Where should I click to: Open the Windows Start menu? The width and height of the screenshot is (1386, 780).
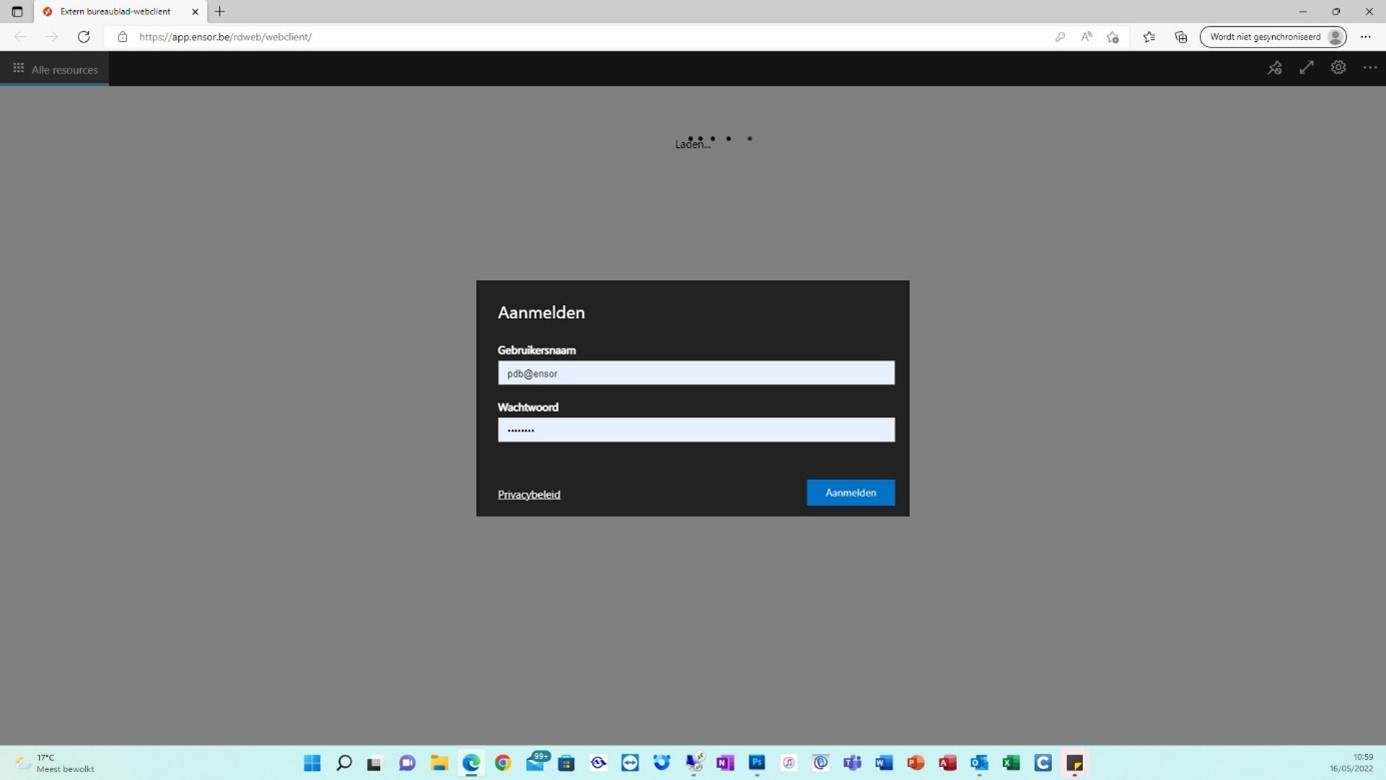tap(312, 763)
